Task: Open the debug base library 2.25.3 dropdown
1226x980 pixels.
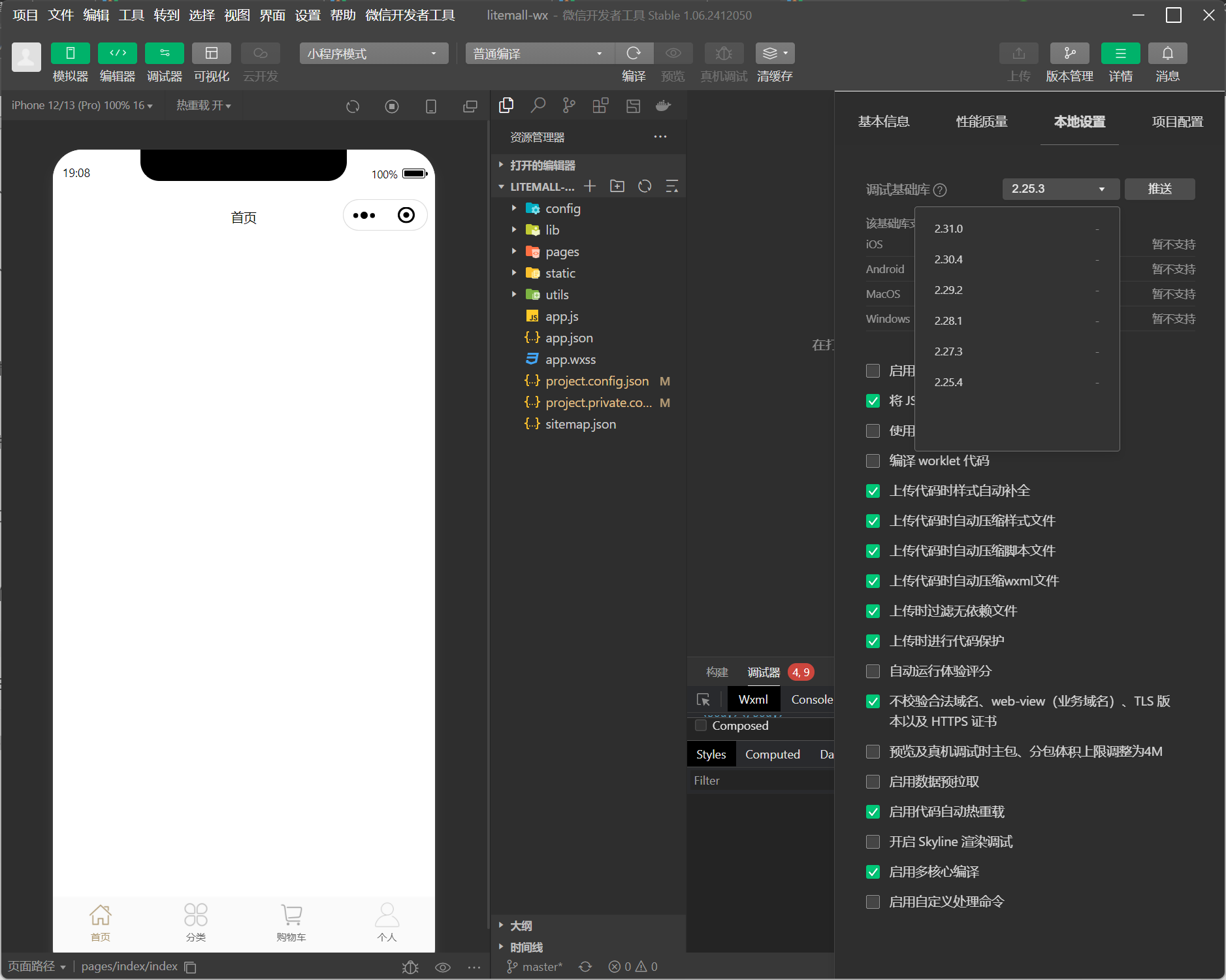Action: 1061,189
